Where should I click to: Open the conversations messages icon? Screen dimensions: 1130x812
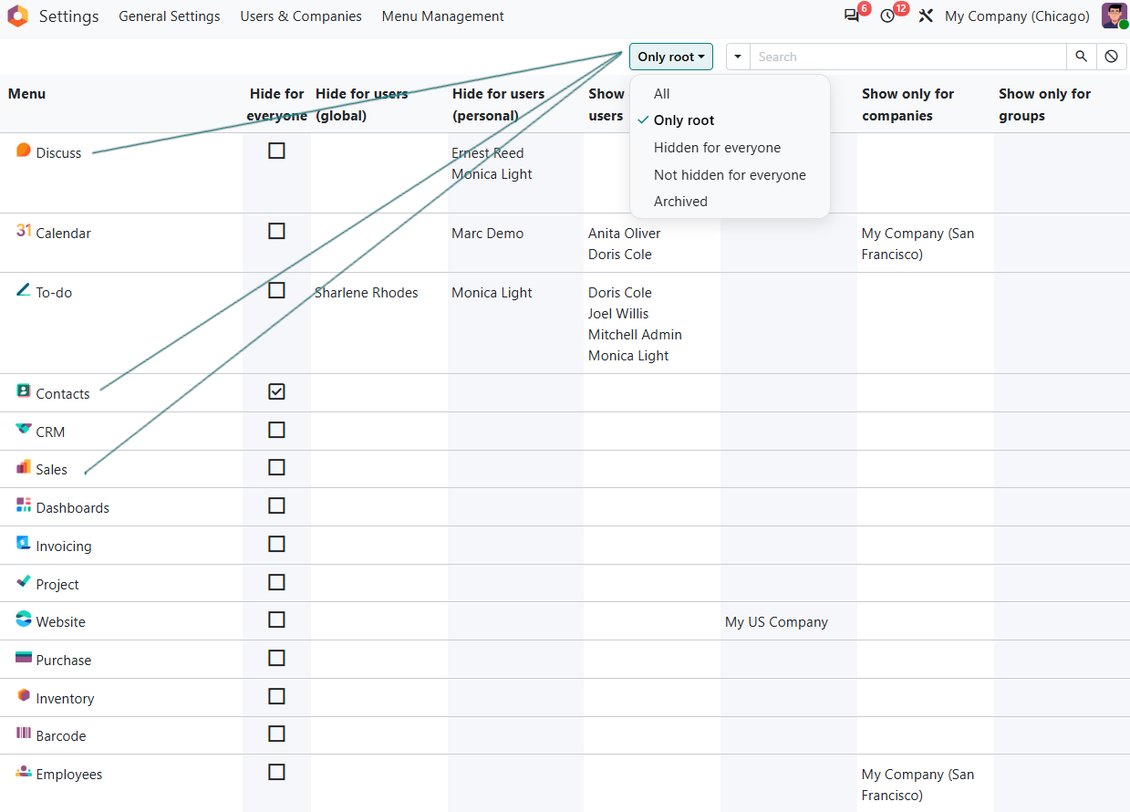852,16
